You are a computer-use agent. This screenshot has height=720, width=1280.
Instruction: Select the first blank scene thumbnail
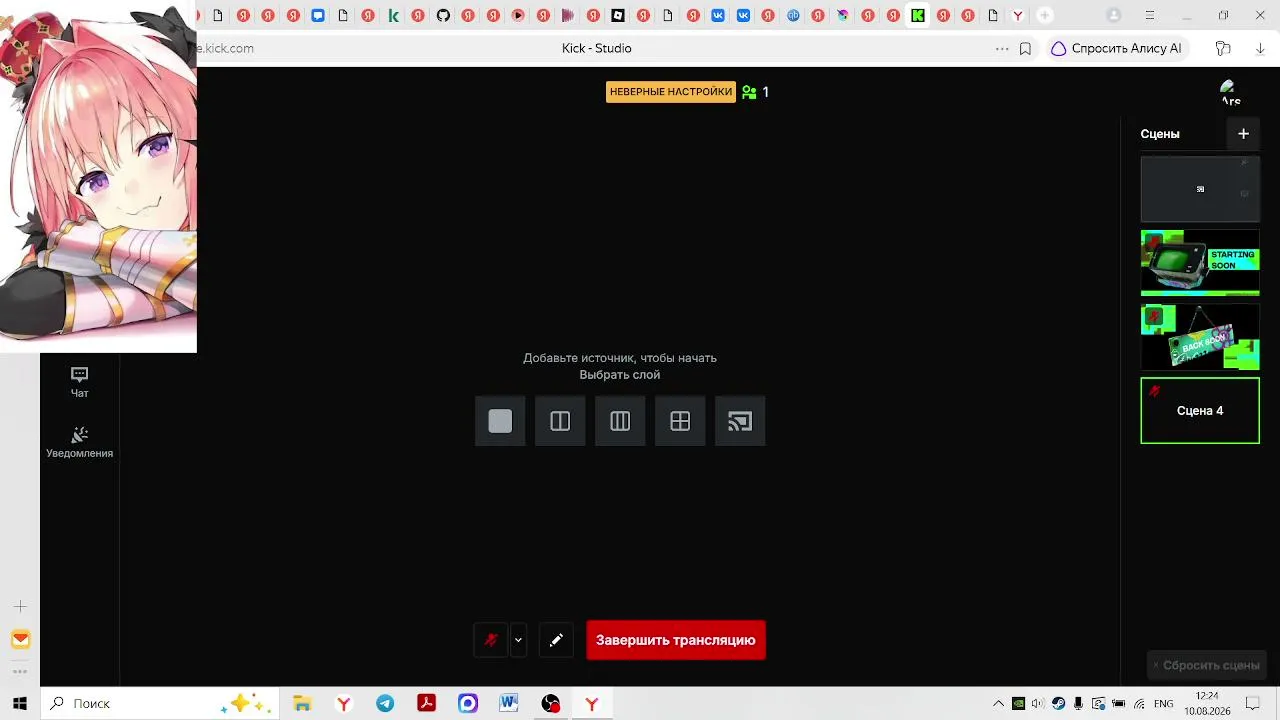[x=1200, y=189]
